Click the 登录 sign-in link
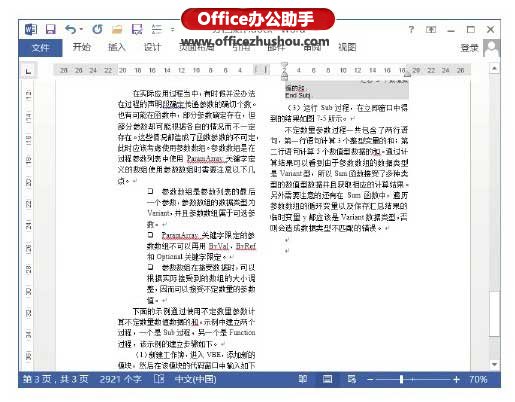Image resolution: width=515 pixels, height=402 pixels. pyautogui.click(x=469, y=48)
